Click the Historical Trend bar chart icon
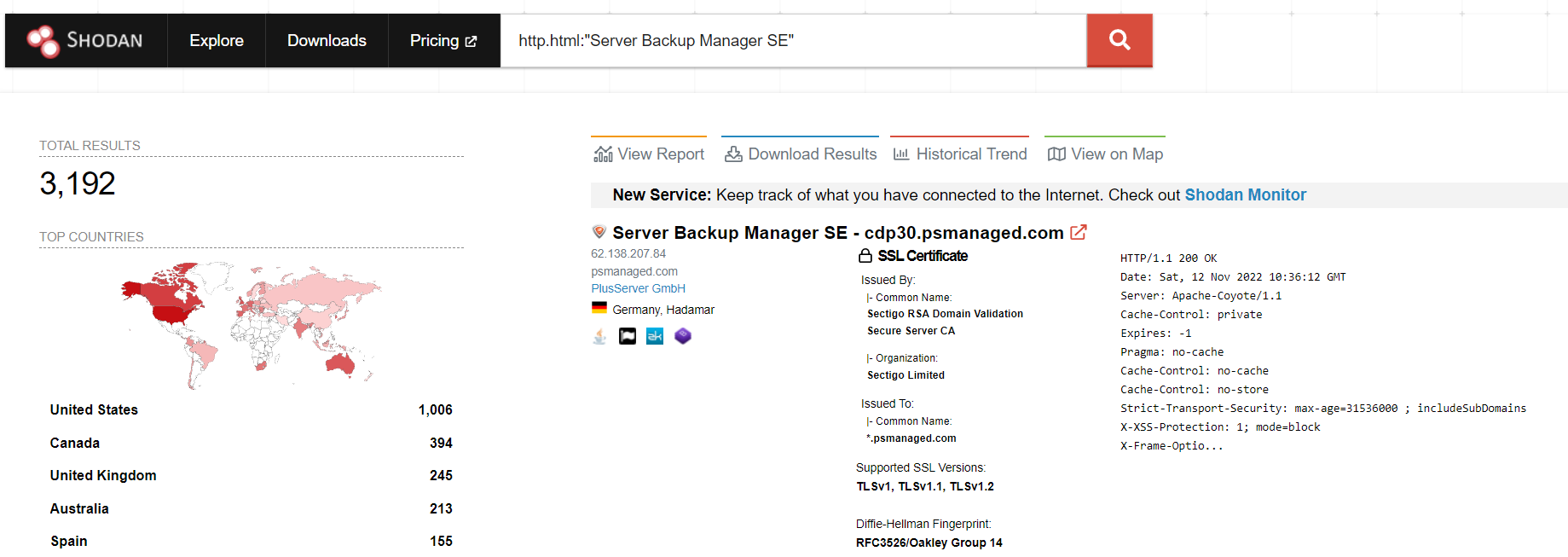 [901, 154]
